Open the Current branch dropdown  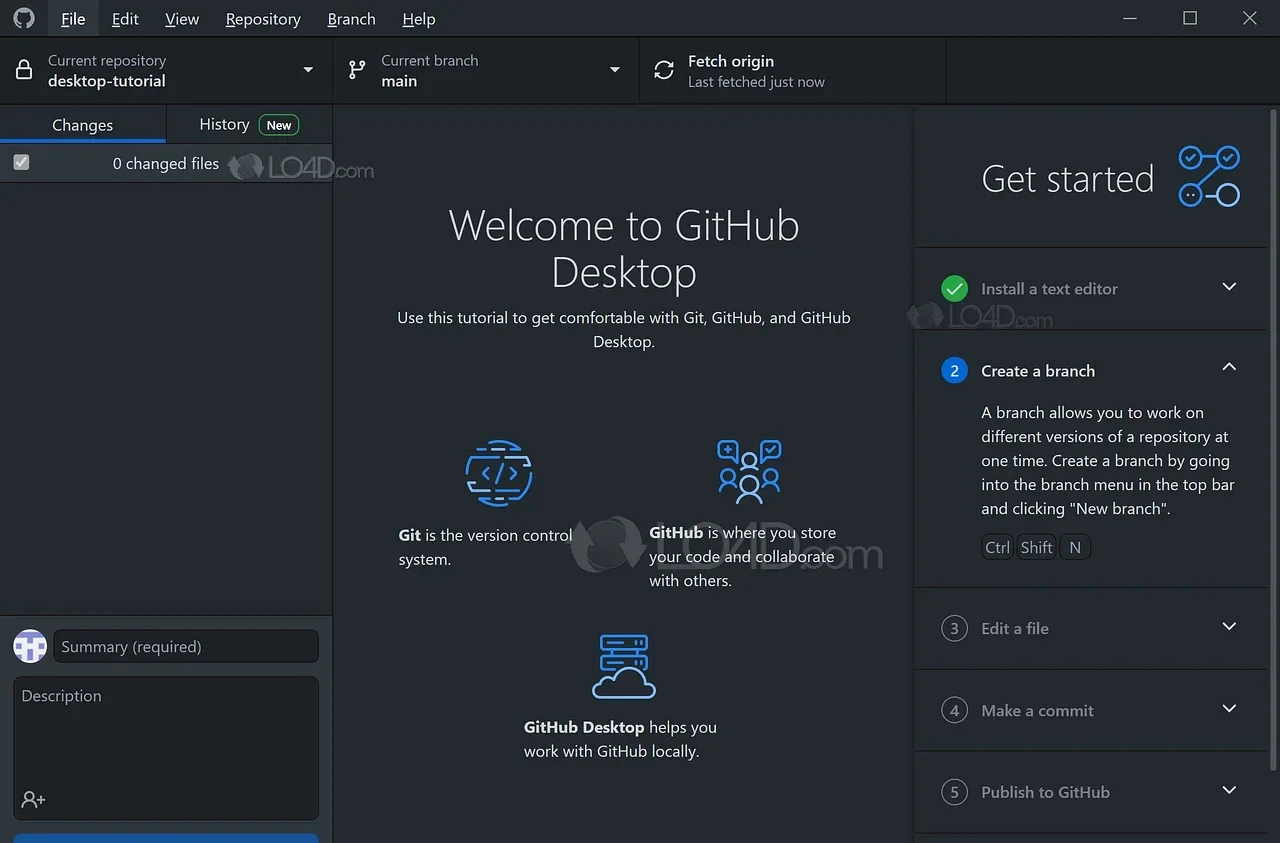(613, 70)
